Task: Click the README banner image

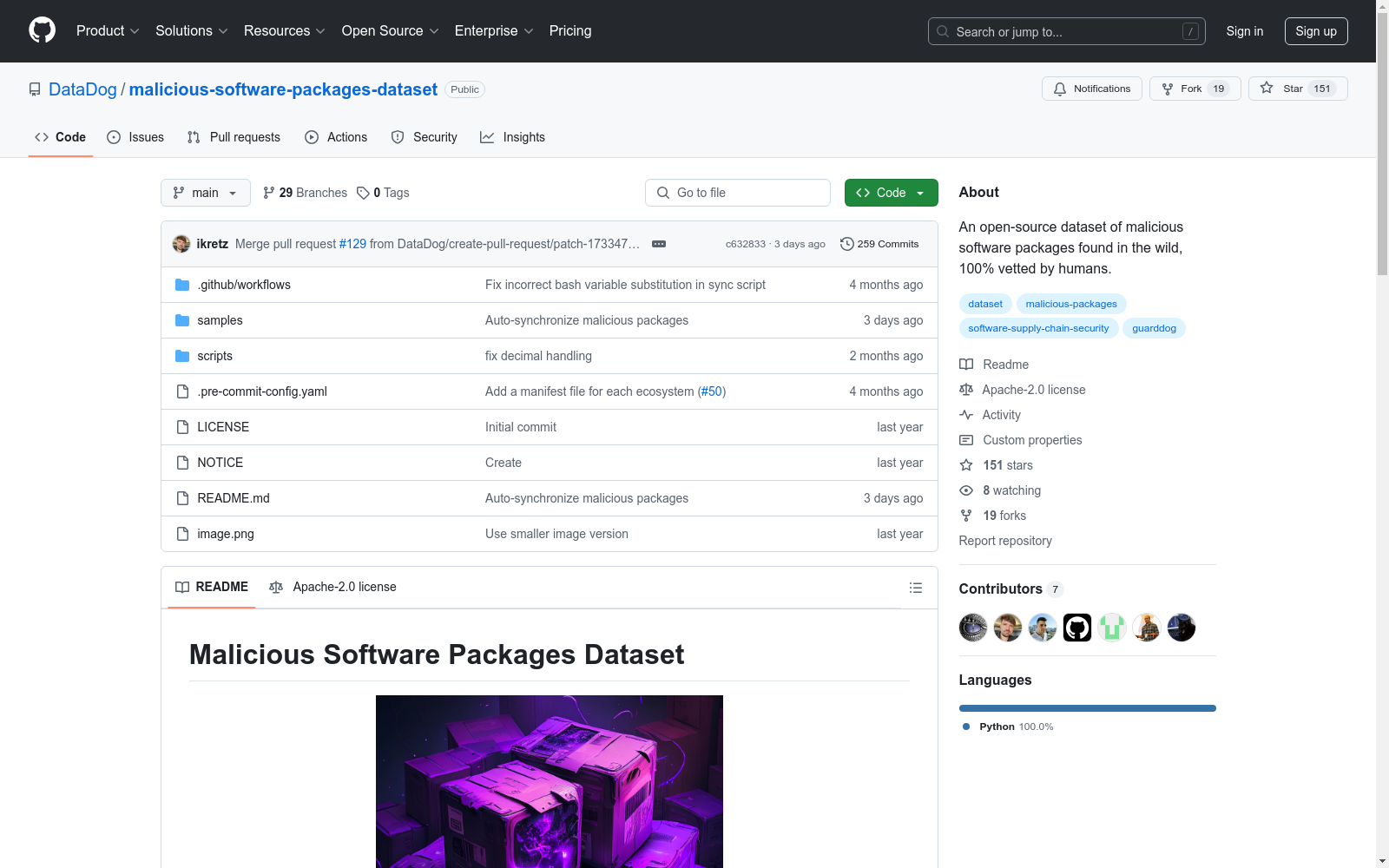Action: pos(550,781)
